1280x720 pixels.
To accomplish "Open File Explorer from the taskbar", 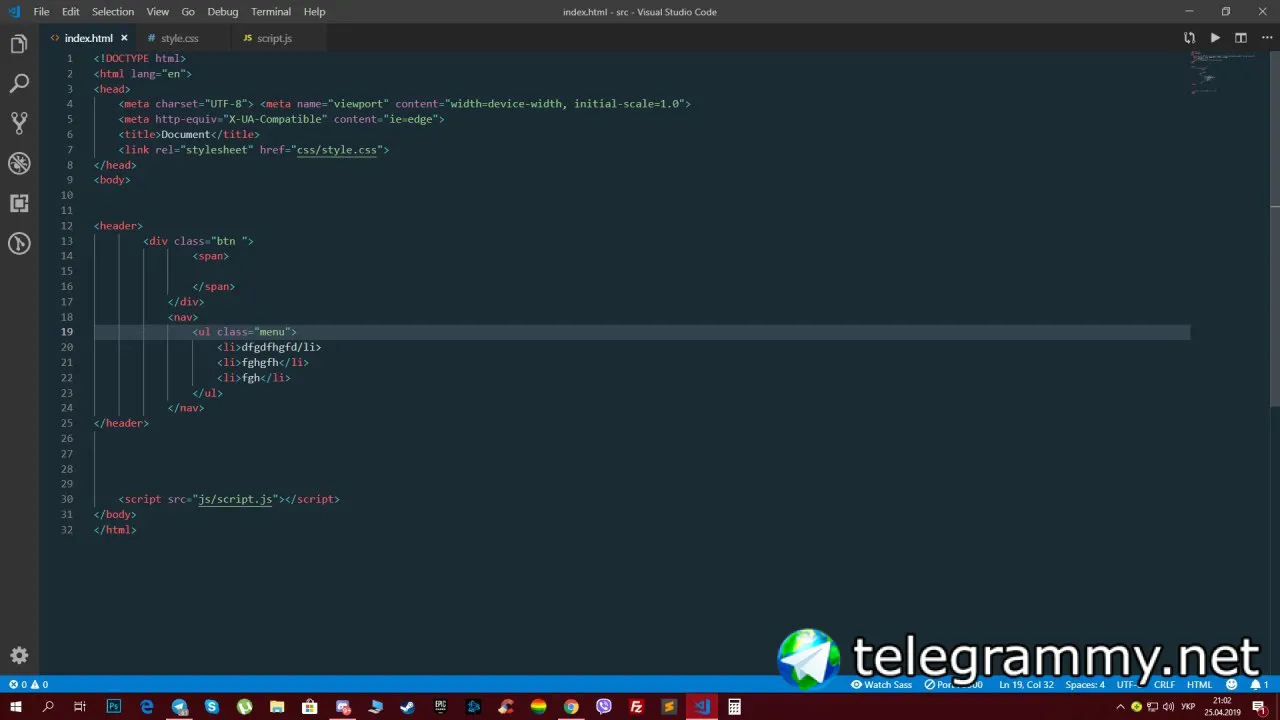I will [277, 707].
